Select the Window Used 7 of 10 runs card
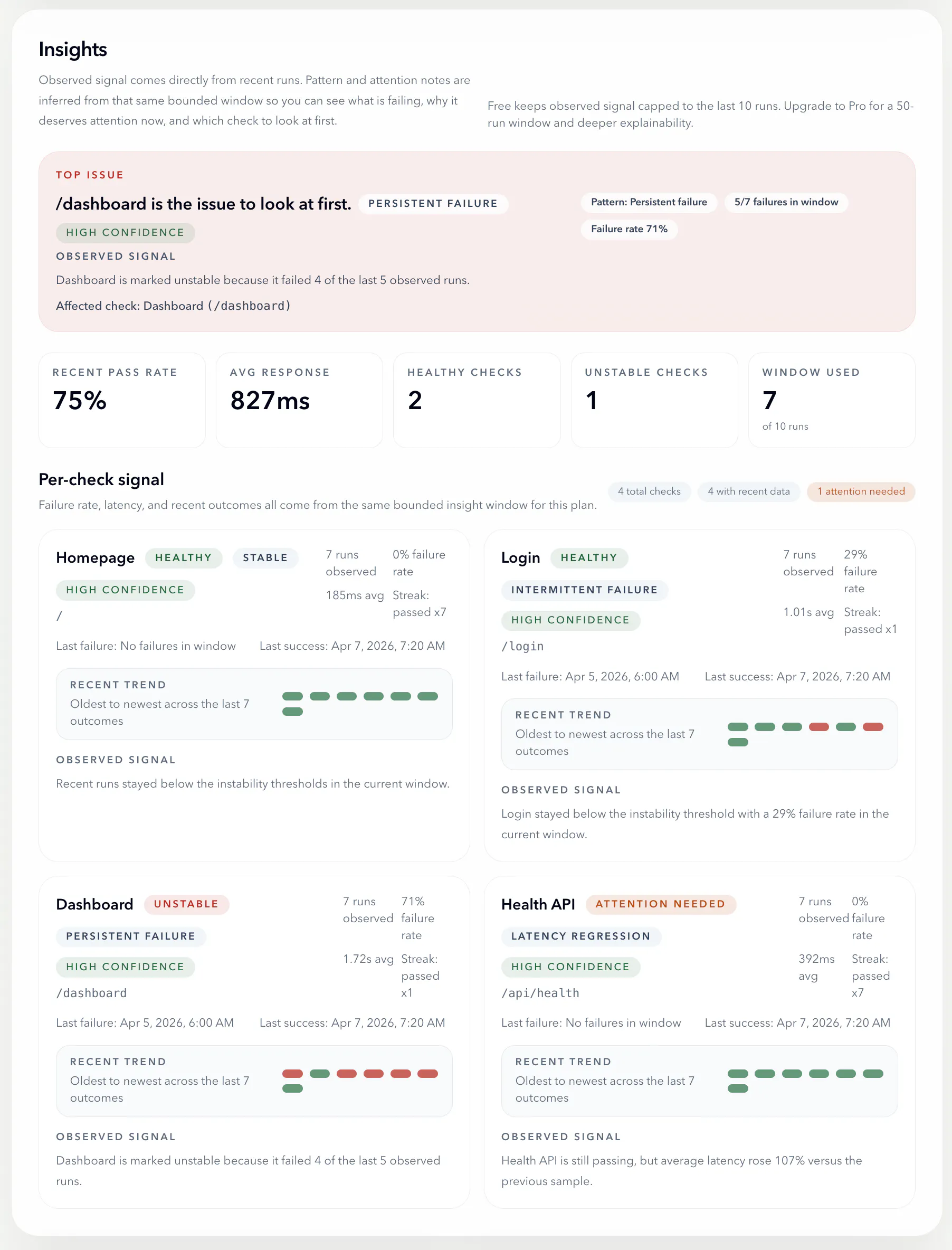This screenshot has width=952, height=1250. point(831,400)
